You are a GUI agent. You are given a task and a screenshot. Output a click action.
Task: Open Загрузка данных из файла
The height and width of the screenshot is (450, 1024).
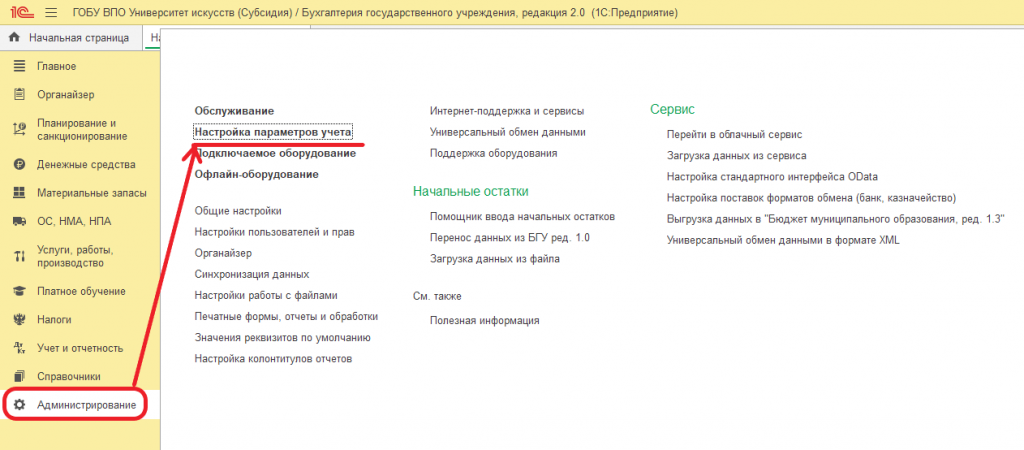click(495, 259)
